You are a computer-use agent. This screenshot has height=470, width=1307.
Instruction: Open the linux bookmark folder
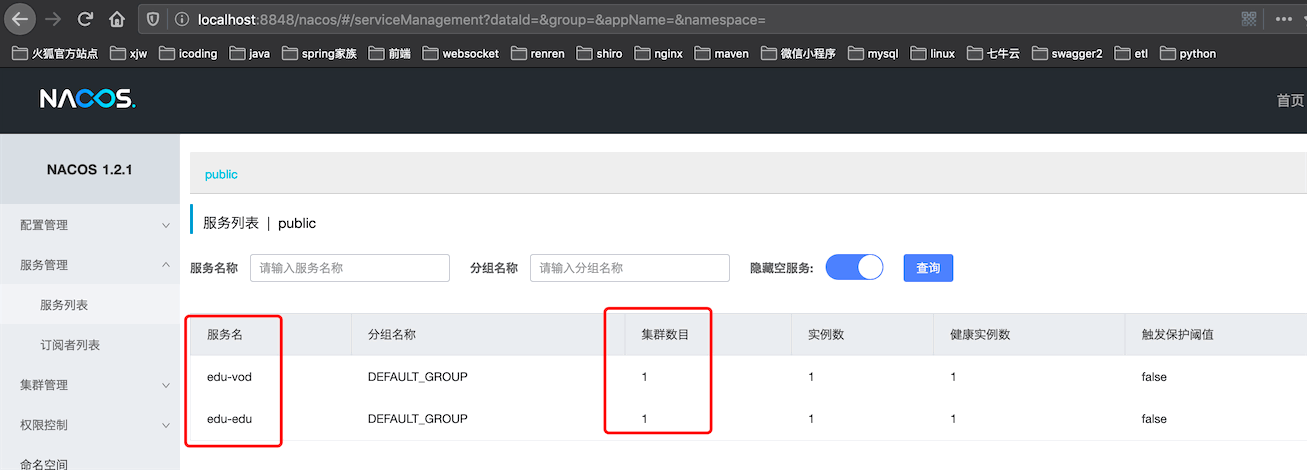click(x=932, y=54)
